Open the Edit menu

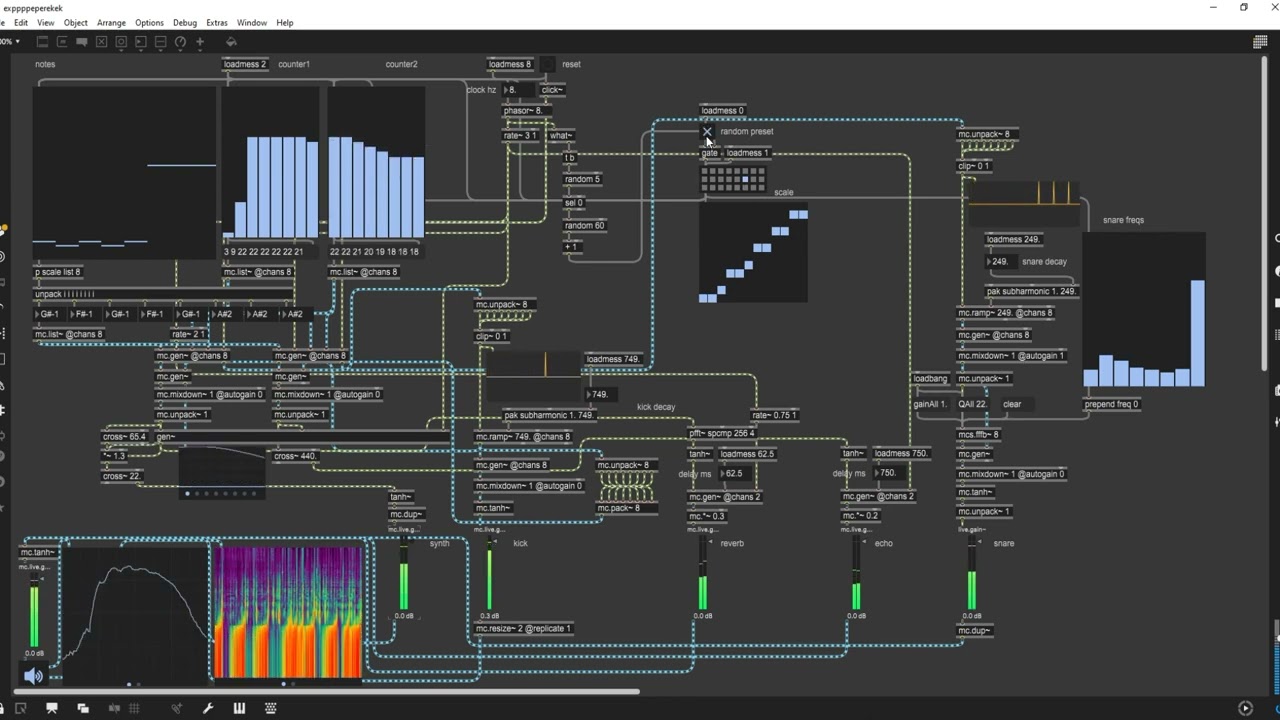pos(21,22)
